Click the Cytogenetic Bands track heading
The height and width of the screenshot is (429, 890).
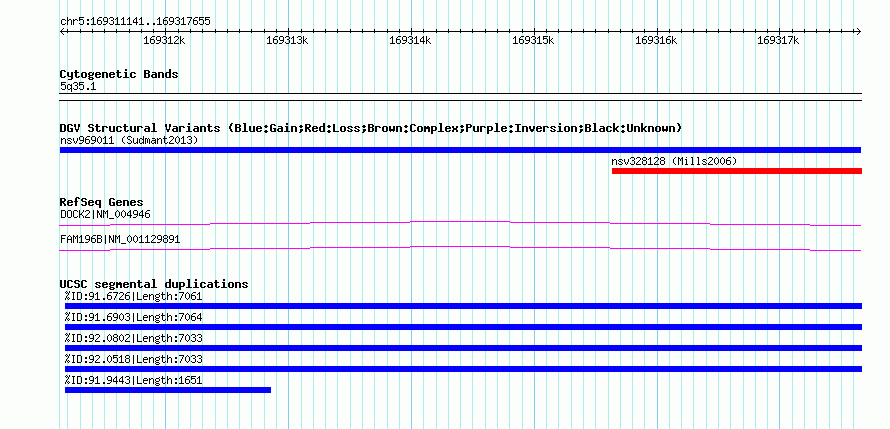point(119,74)
